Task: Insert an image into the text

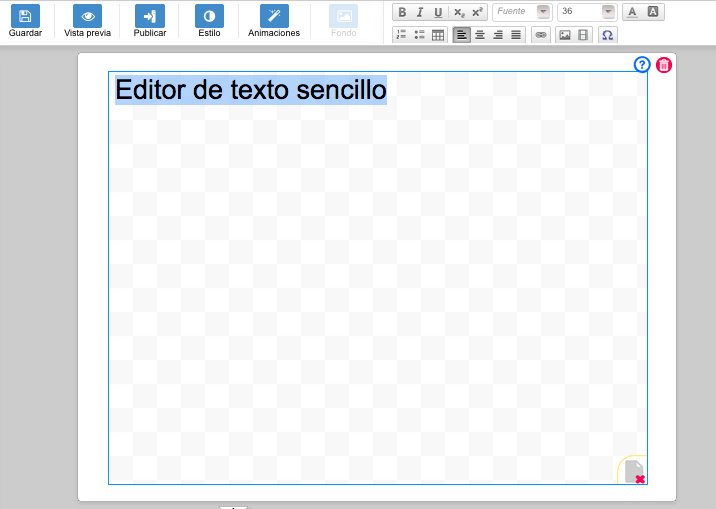Action: coord(565,35)
